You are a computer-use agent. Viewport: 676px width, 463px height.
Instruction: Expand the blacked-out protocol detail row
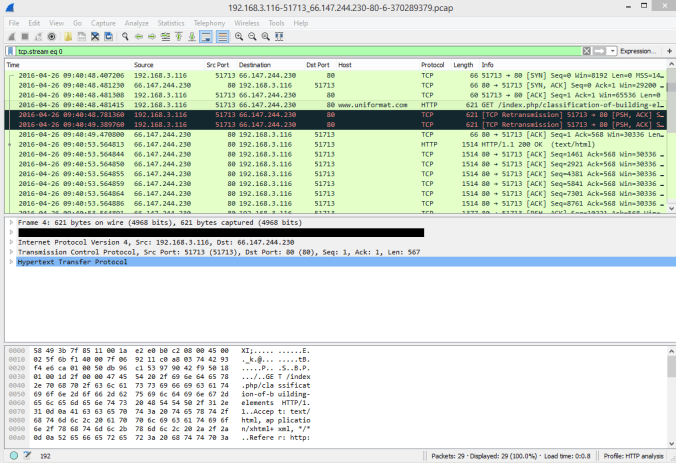(x=11, y=233)
